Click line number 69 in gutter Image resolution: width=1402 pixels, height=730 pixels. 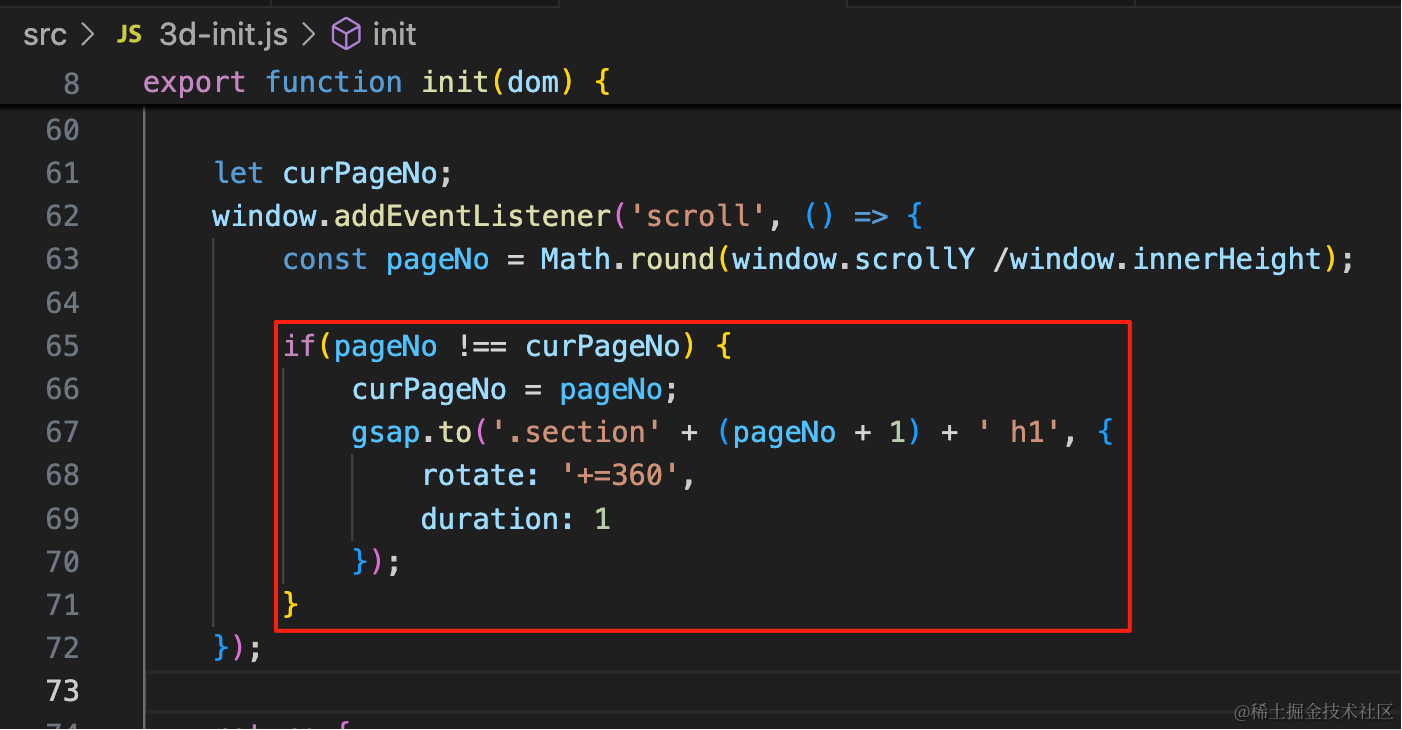(63, 519)
